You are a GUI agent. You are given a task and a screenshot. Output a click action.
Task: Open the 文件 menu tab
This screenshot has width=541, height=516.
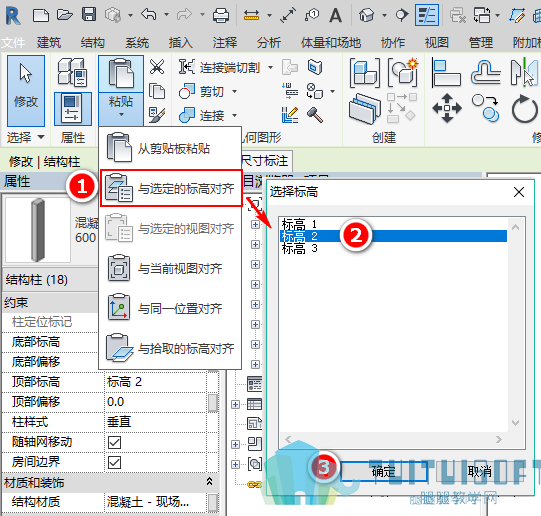click(x=13, y=42)
